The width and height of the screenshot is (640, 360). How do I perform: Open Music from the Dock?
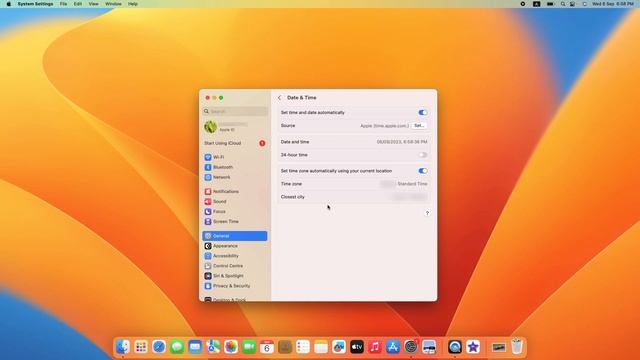(375, 347)
